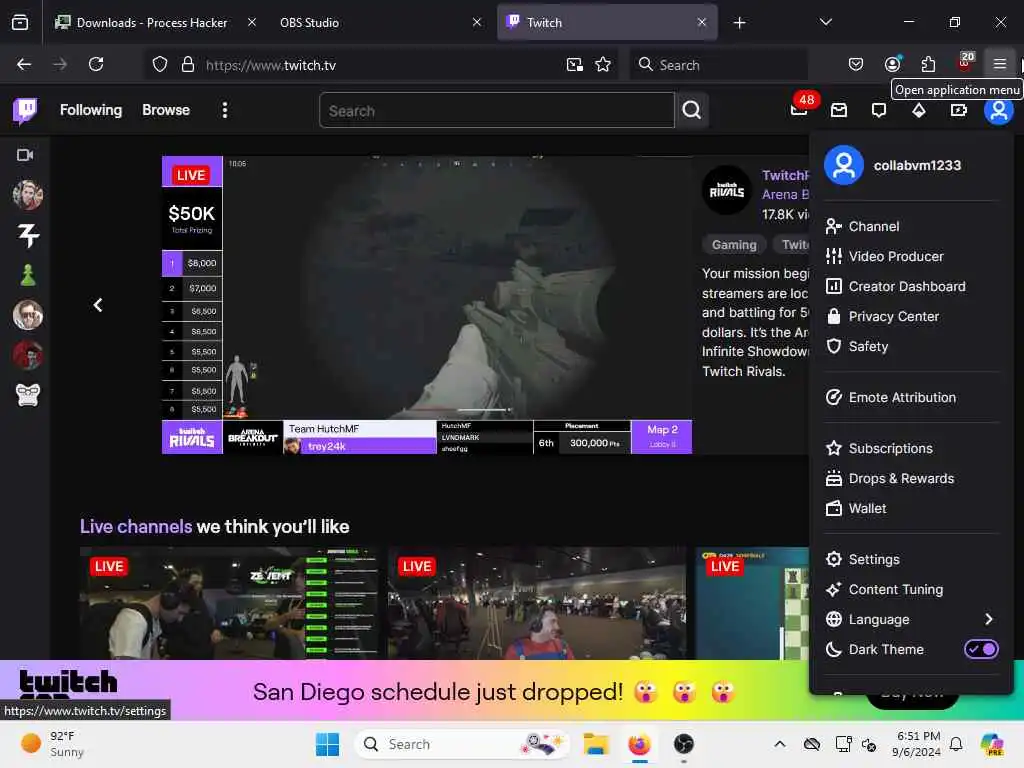Toggle the Dark Theme switch

click(981, 649)
